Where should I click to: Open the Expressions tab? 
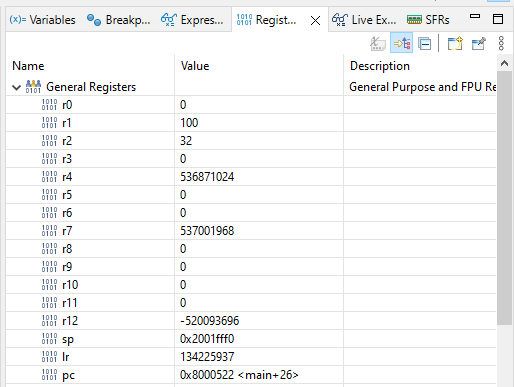(x=192, y=20)
